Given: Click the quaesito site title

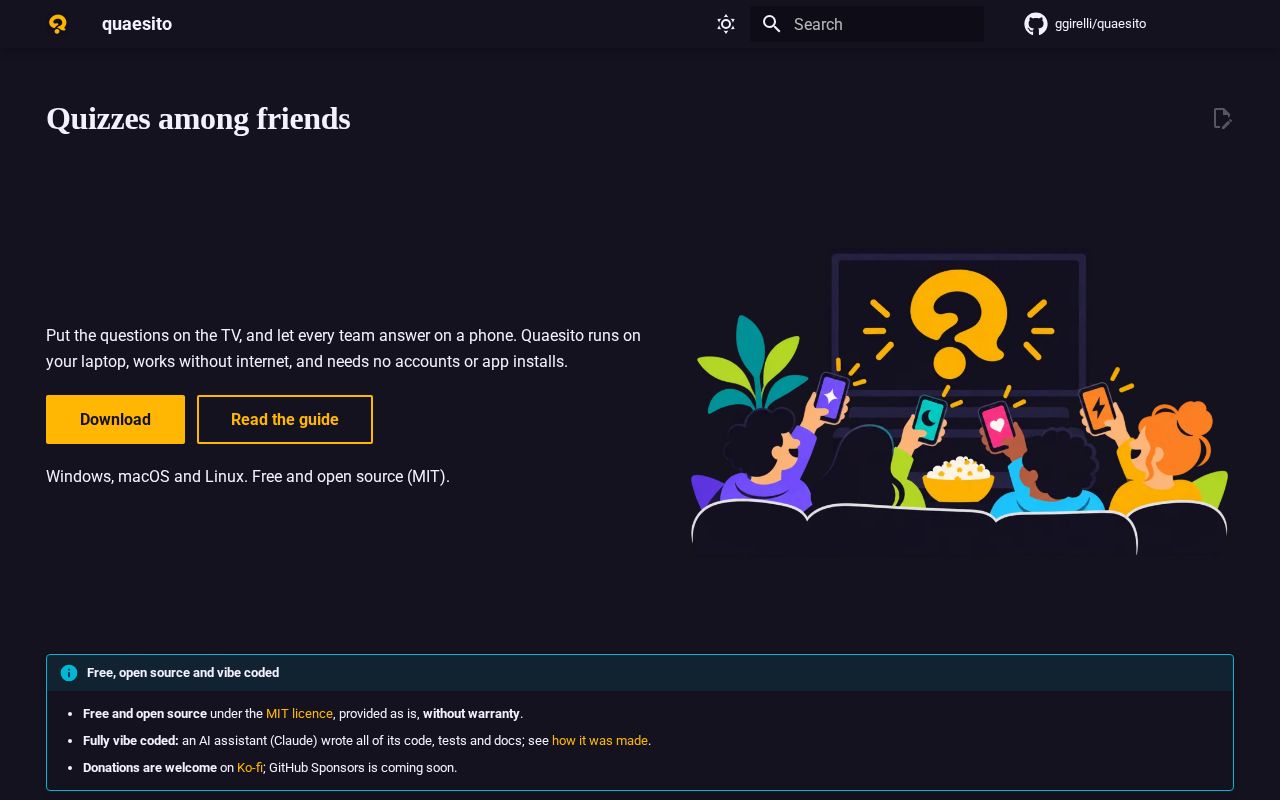Looking at the screenshot, I should (137, 24).
